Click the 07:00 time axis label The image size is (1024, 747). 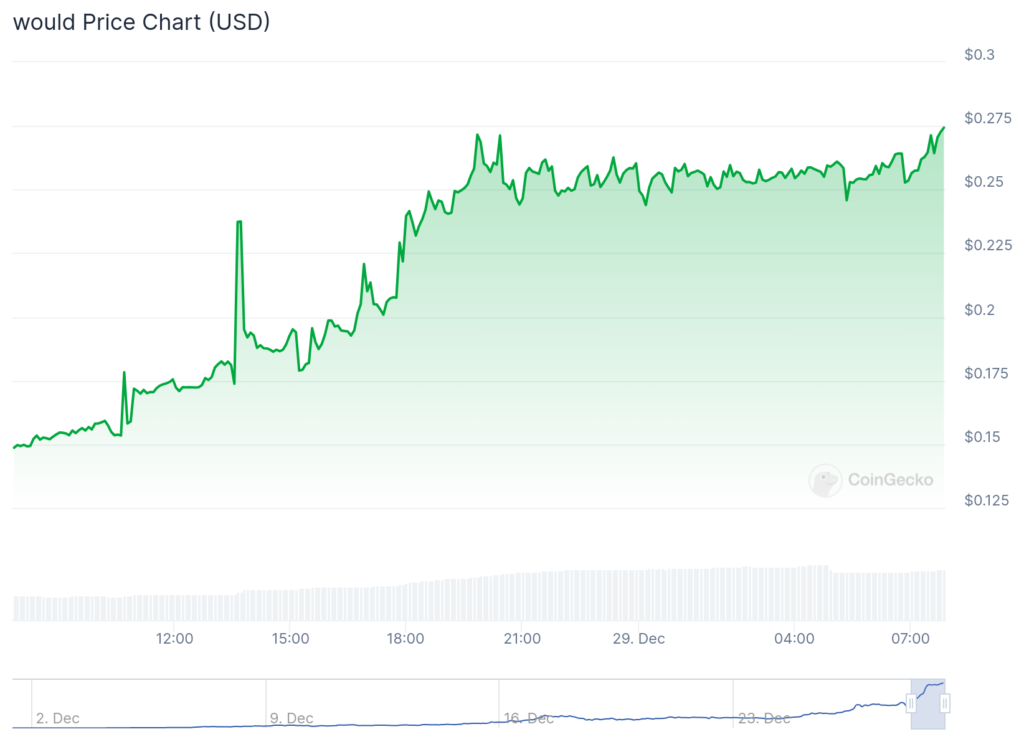[909, 638]
